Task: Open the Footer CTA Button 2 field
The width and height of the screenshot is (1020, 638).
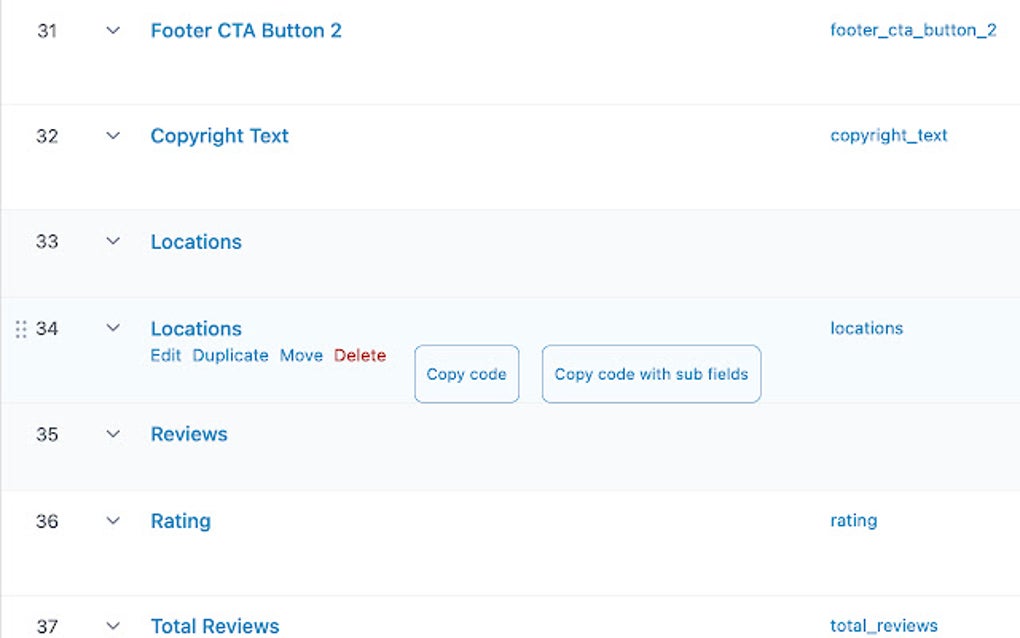Action: (x=246, y=31)
